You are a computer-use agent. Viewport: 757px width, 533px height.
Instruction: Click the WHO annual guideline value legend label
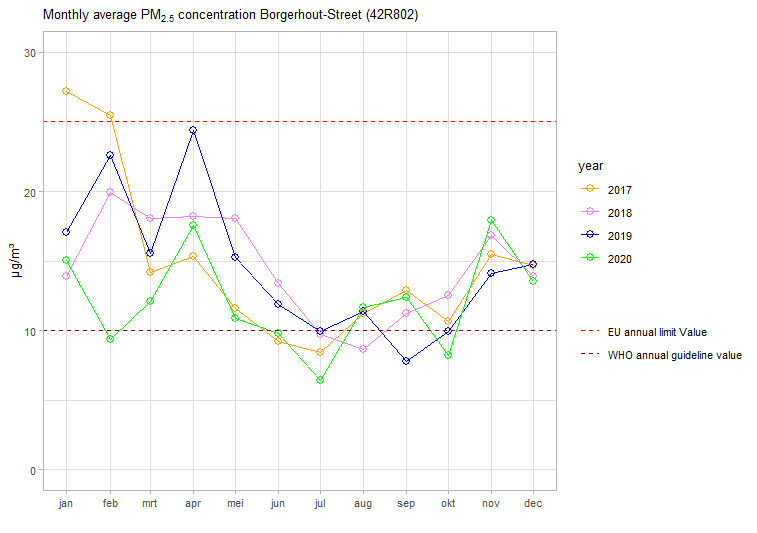tap(674, 355)
